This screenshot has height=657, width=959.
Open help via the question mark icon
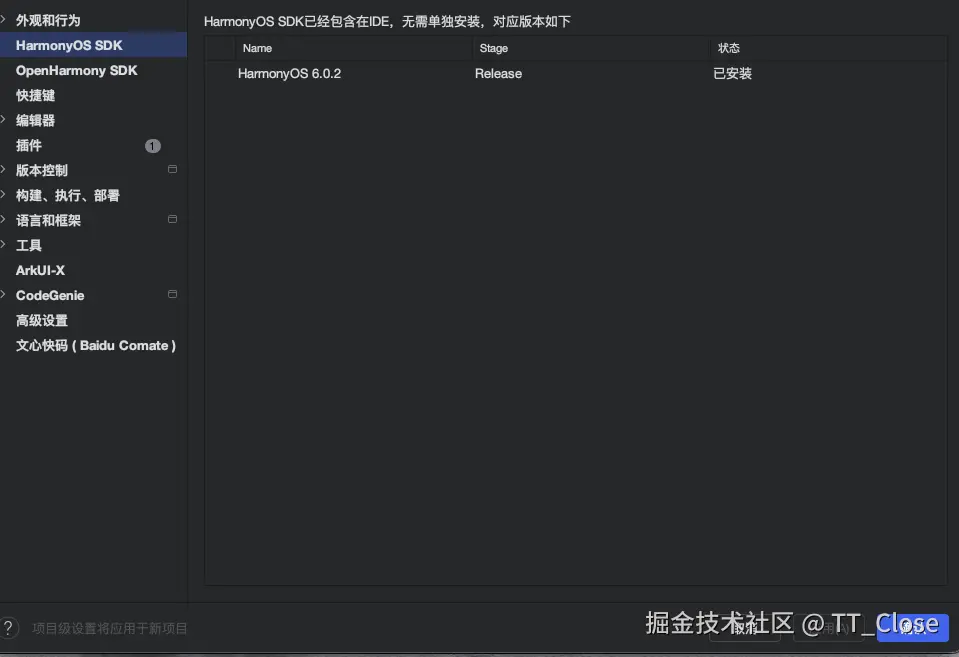9,628
